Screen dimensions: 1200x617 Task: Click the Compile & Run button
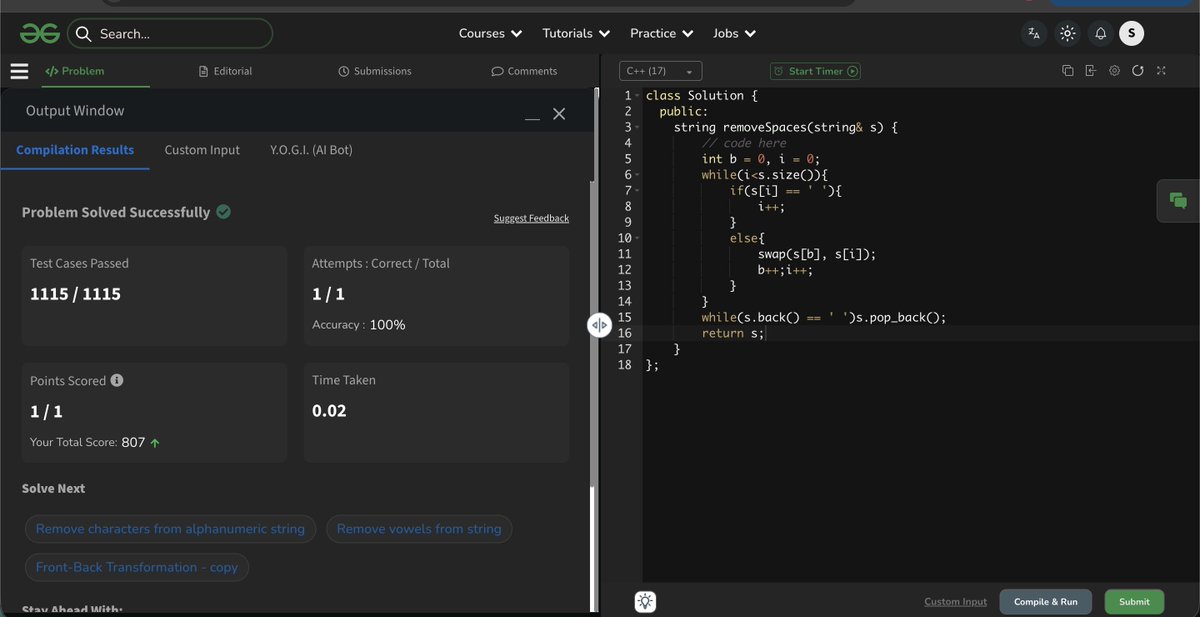click(1046, 602)
